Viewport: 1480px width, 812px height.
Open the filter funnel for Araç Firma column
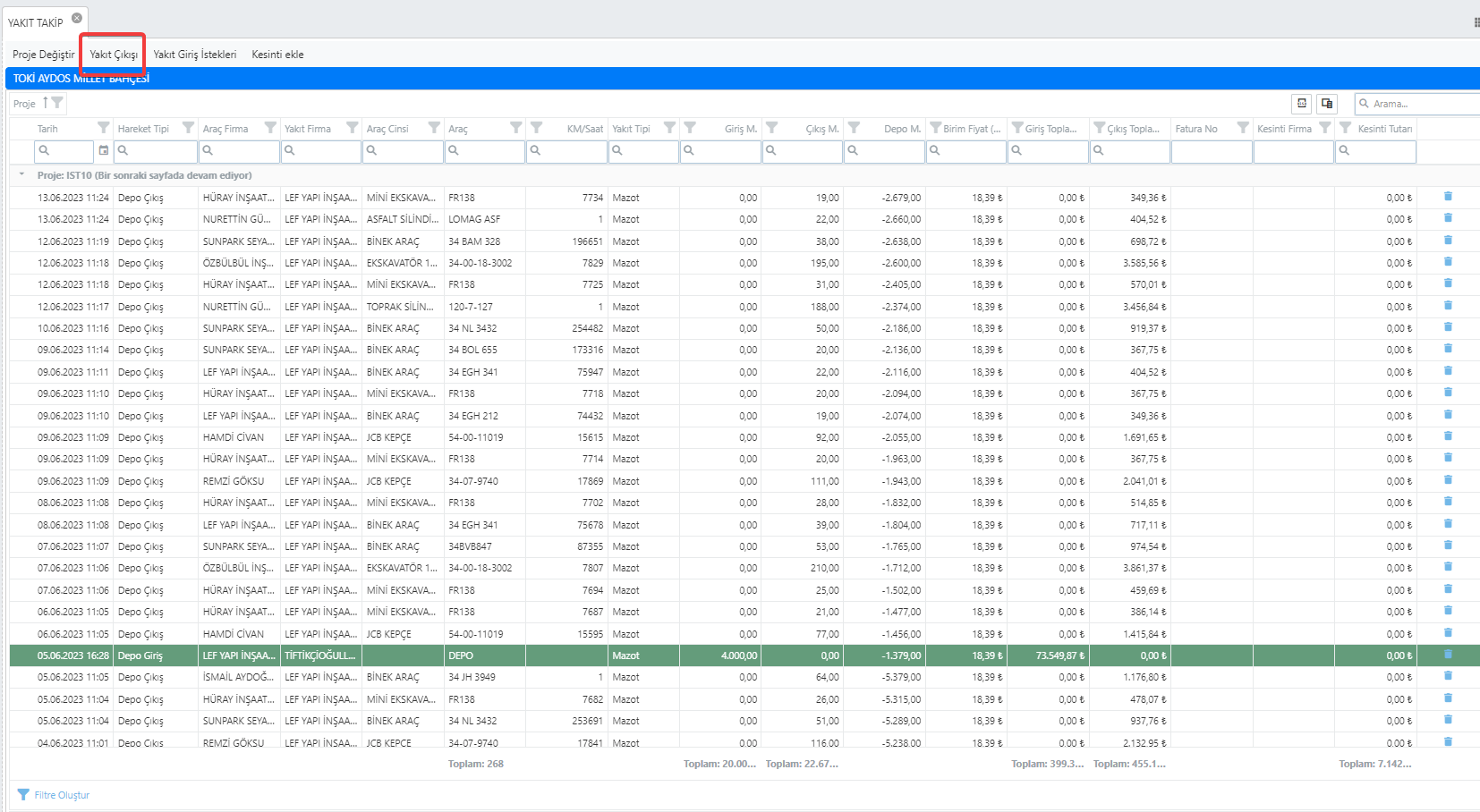pos(269,128)
